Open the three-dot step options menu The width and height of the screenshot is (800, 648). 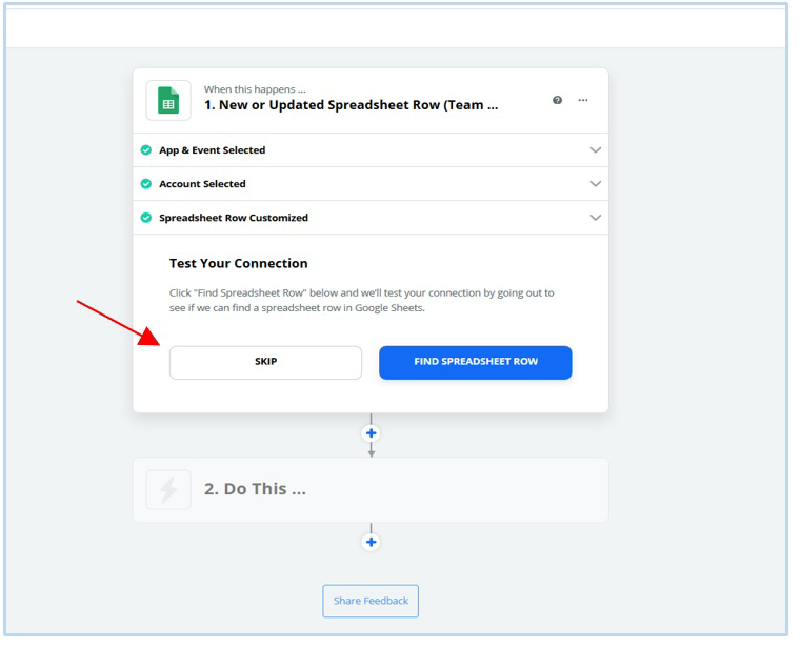pos(583,100)
